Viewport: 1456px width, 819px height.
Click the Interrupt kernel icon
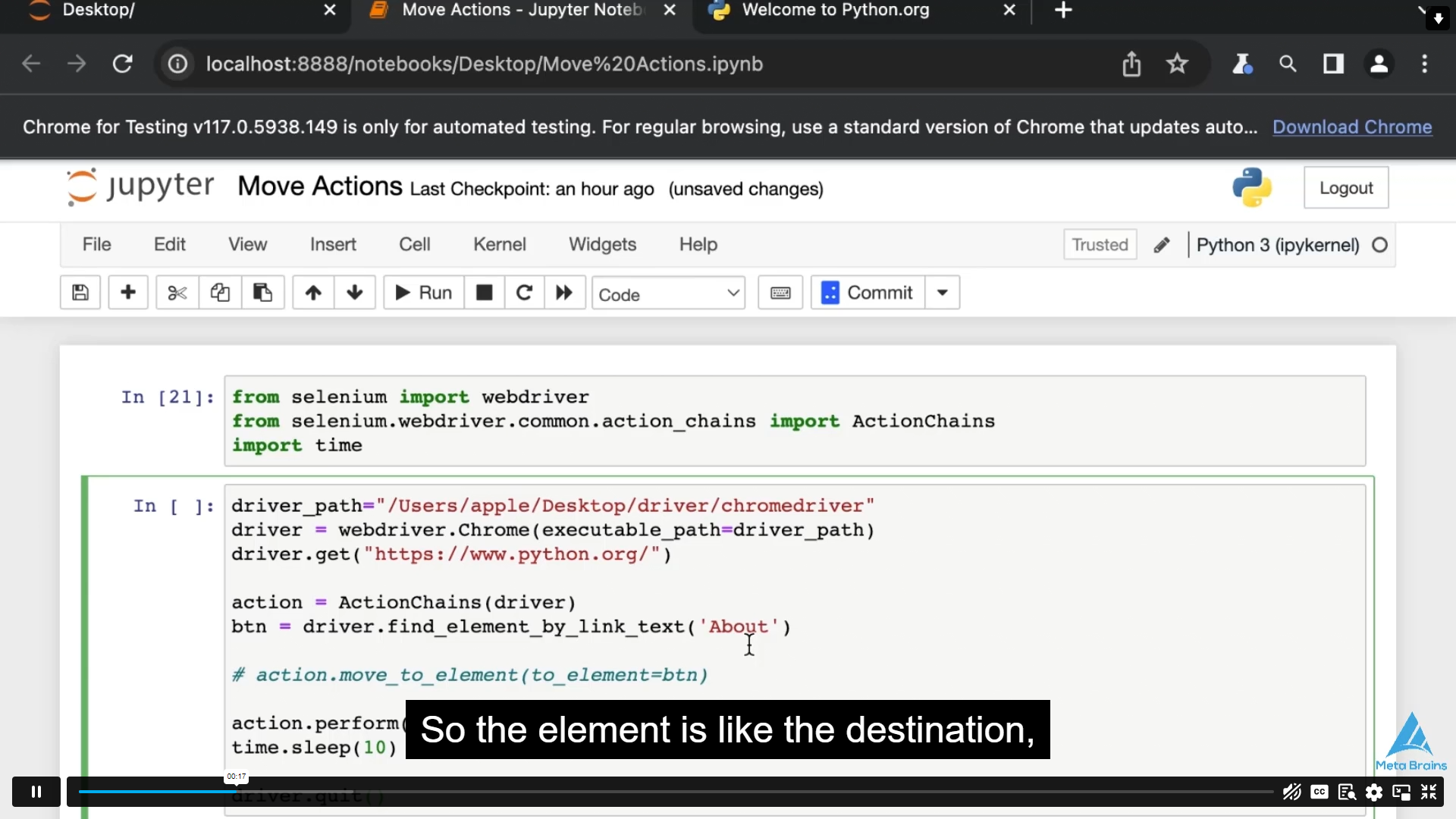(x=485, y=293)
